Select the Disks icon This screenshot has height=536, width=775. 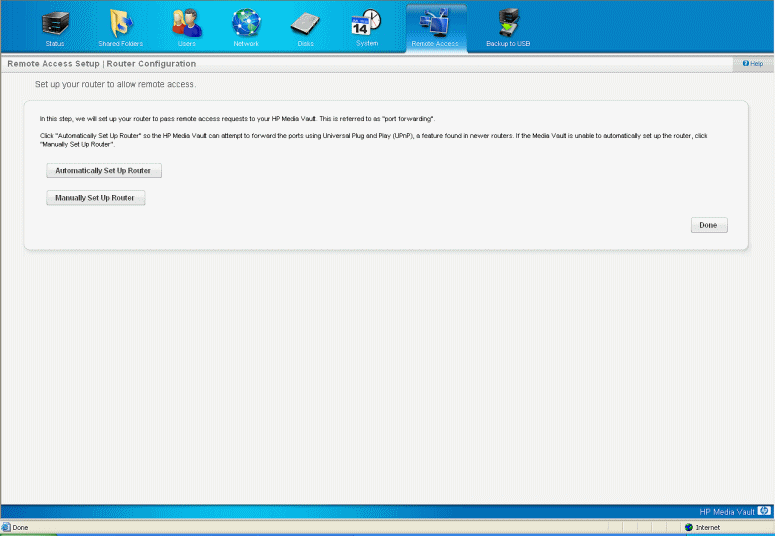coord(306,22)
